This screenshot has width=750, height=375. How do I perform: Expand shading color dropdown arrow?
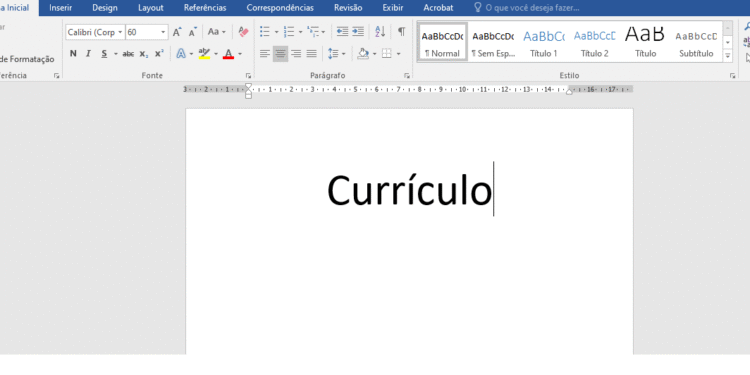tap(375, 54)
